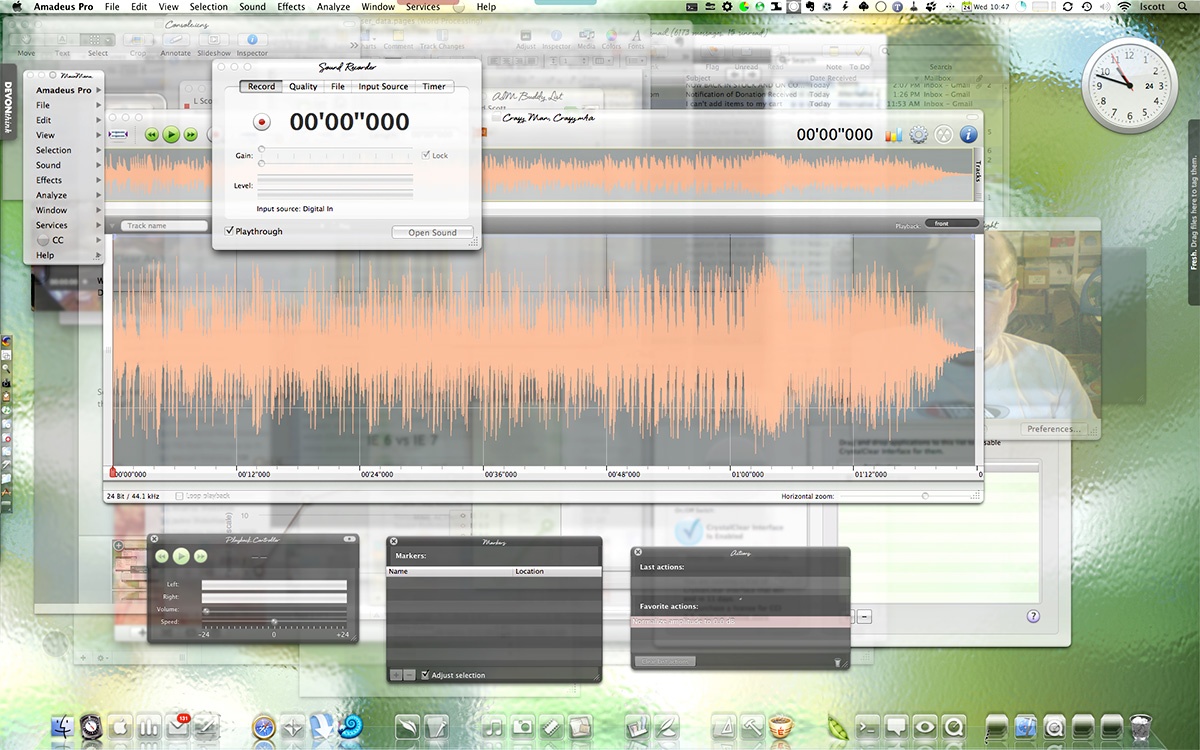This screenshot has width=1200, height=750.
Task: Toggle the gain Lock checkbox
Action: pos(426,155)
